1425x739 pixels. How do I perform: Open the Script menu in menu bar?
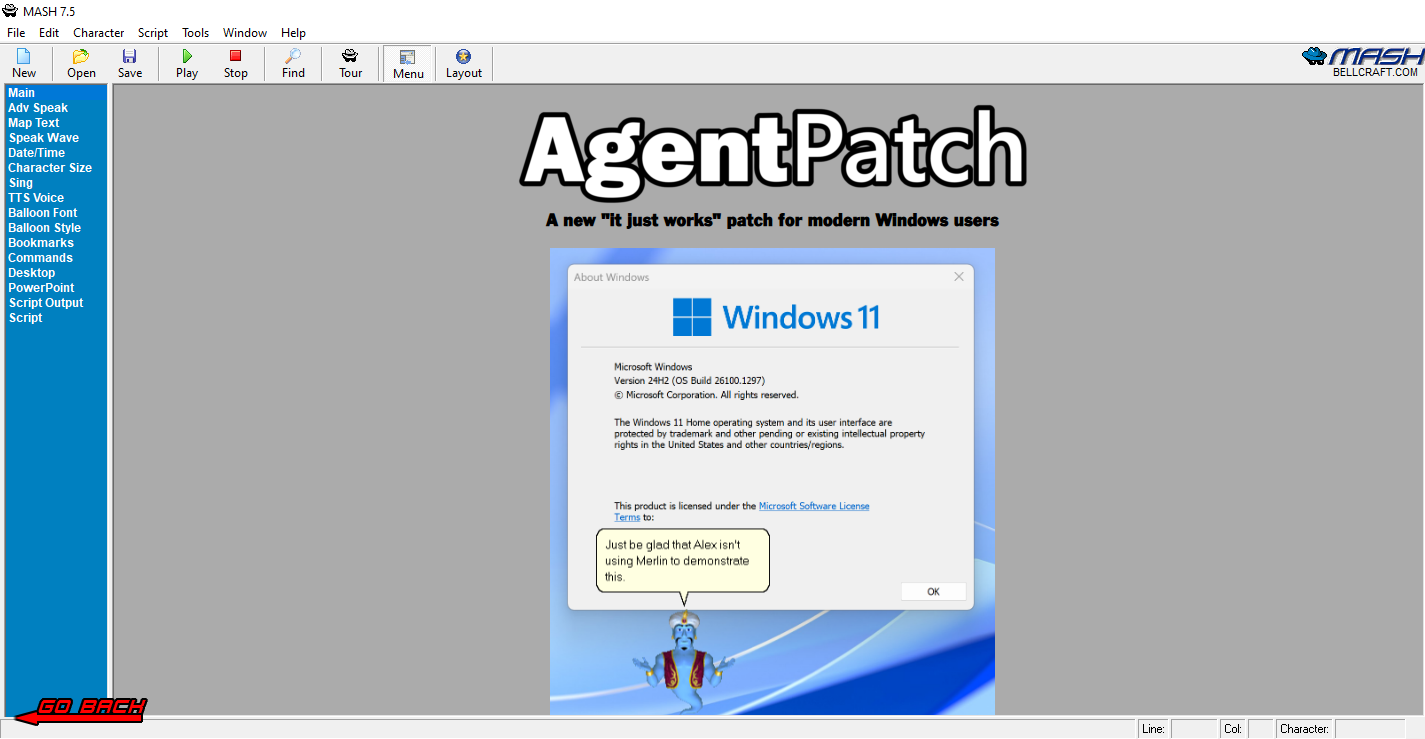[153, 33]
